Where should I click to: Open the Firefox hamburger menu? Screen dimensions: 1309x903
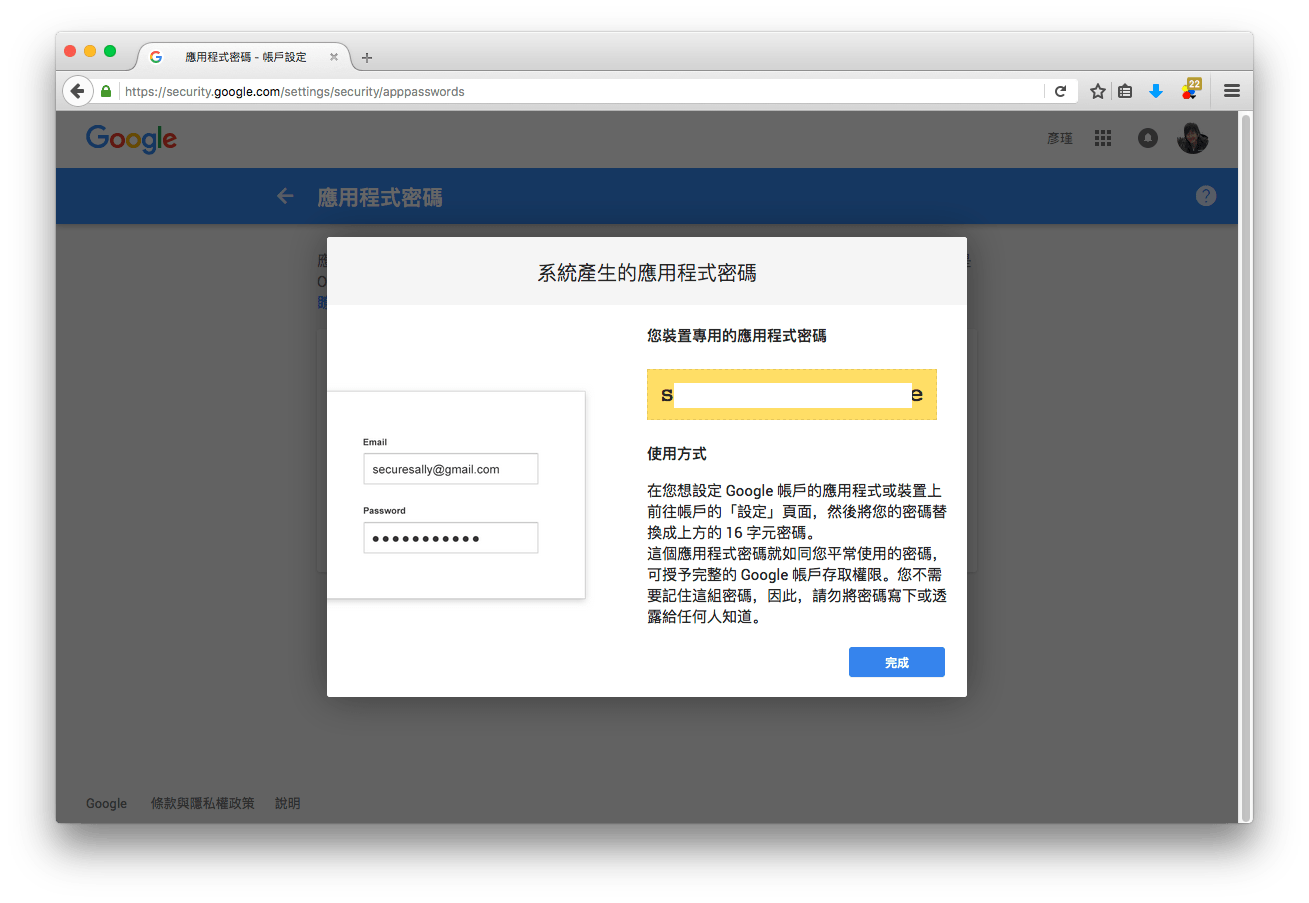pyautogui.click(x=1232, y=91)
